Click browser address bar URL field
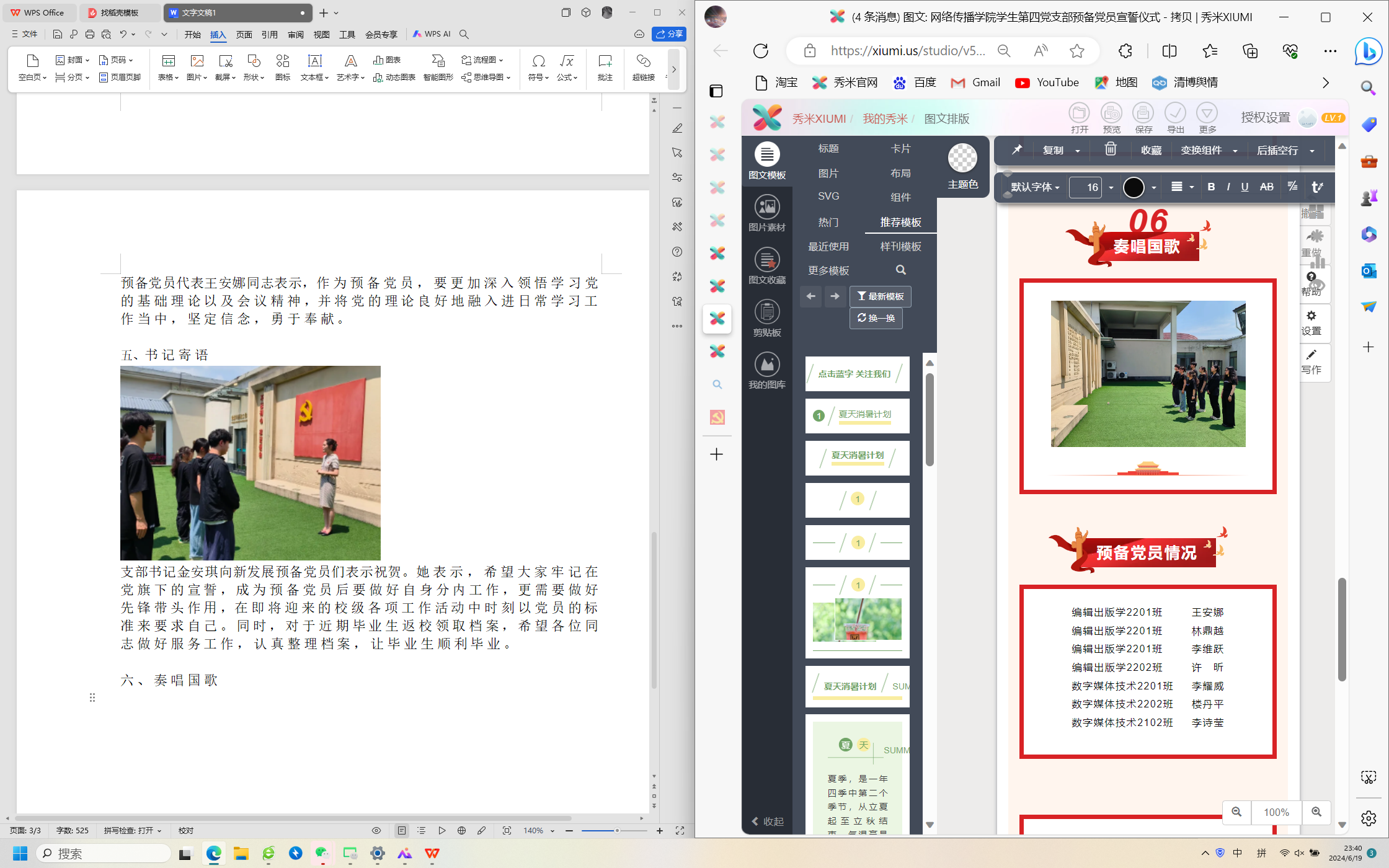1389x868 pixels. pos(907,51)
